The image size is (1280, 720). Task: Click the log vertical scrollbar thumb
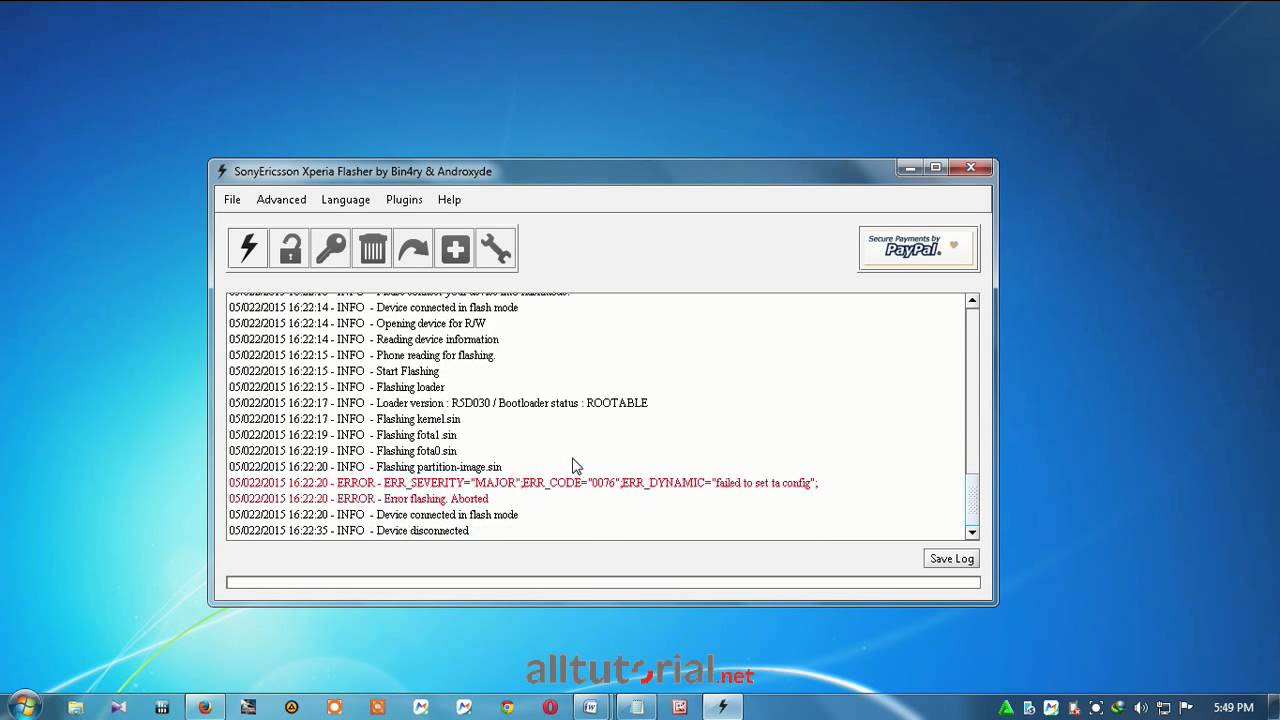[x=972, y=498]
